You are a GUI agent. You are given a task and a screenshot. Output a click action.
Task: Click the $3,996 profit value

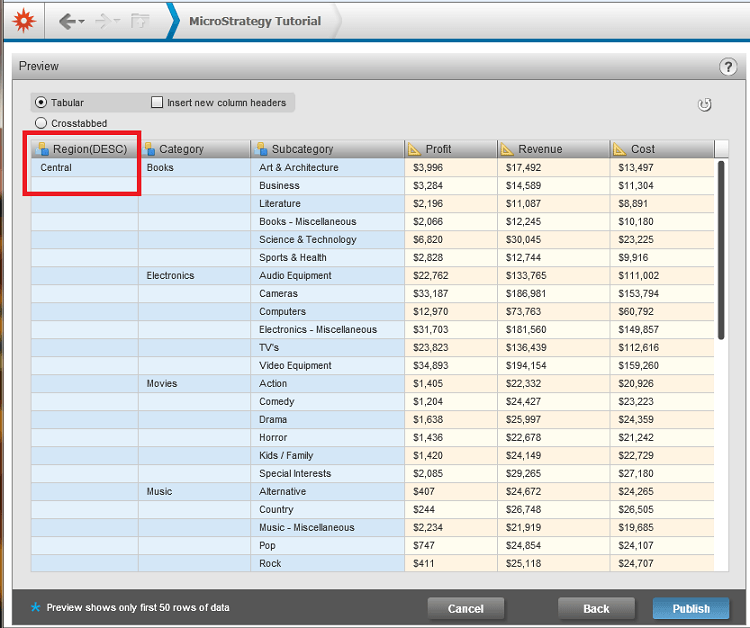click(x=428, y=167)
